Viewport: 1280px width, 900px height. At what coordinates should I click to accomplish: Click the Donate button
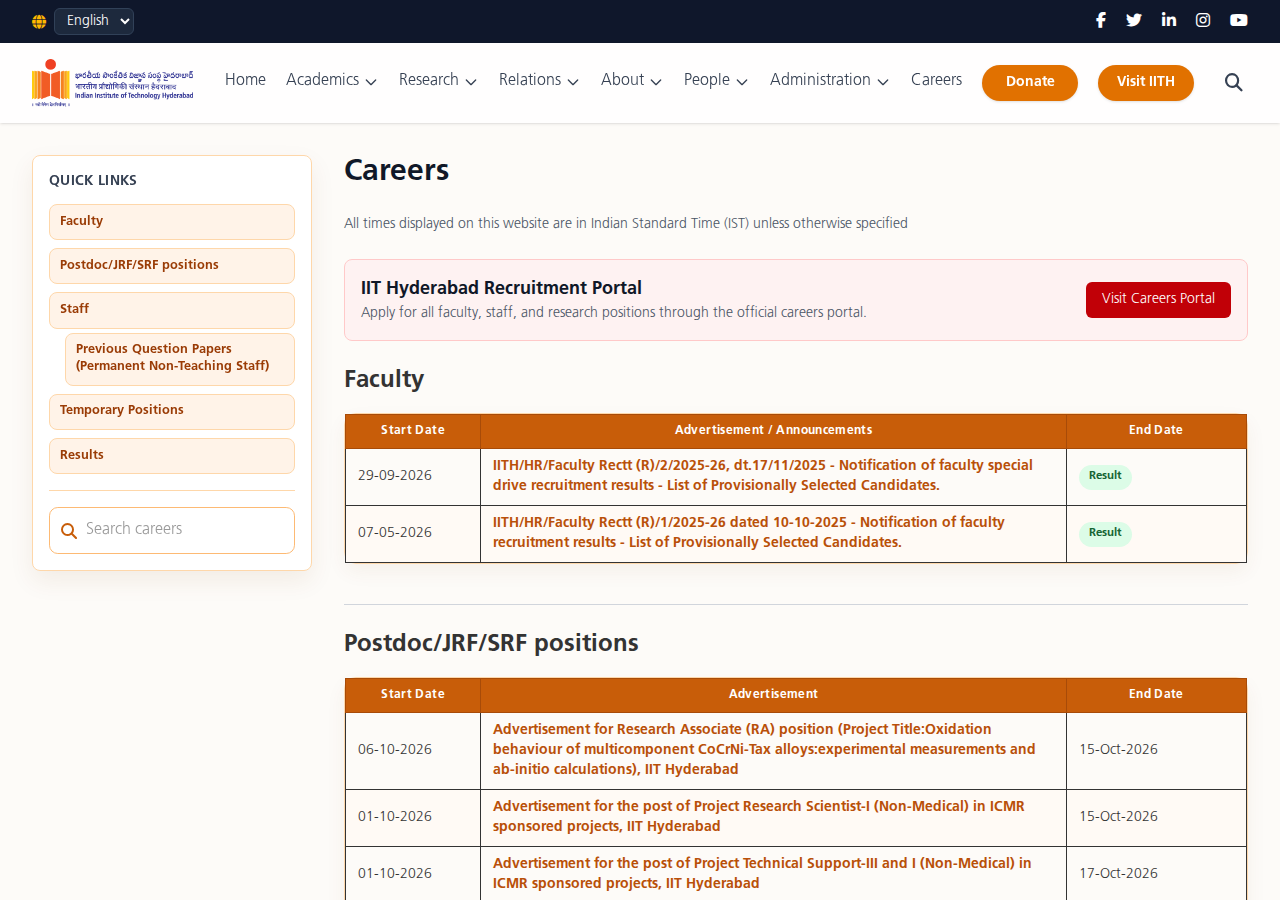point(1030,82)
